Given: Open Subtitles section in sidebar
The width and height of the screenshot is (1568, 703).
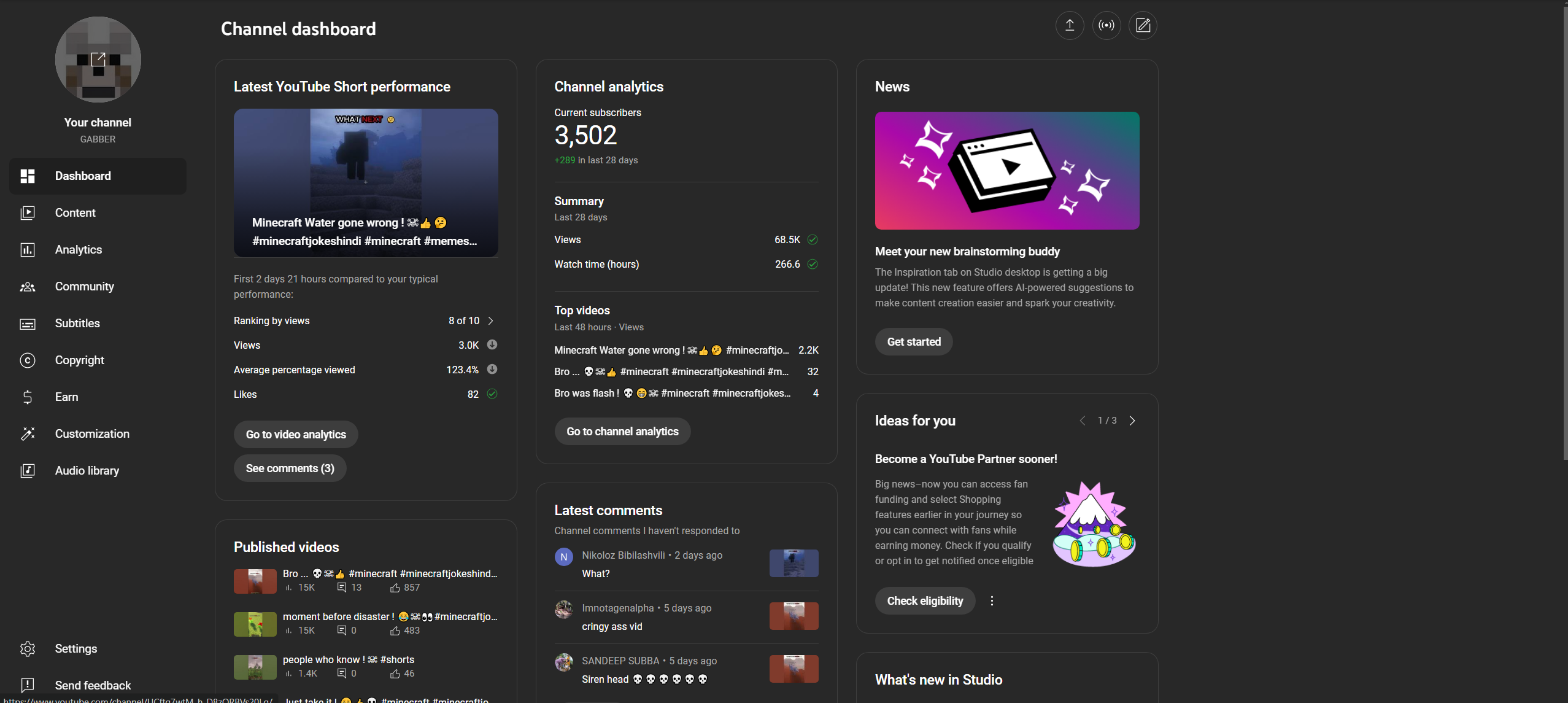Looking at the screenshot, I should [98, 324].
